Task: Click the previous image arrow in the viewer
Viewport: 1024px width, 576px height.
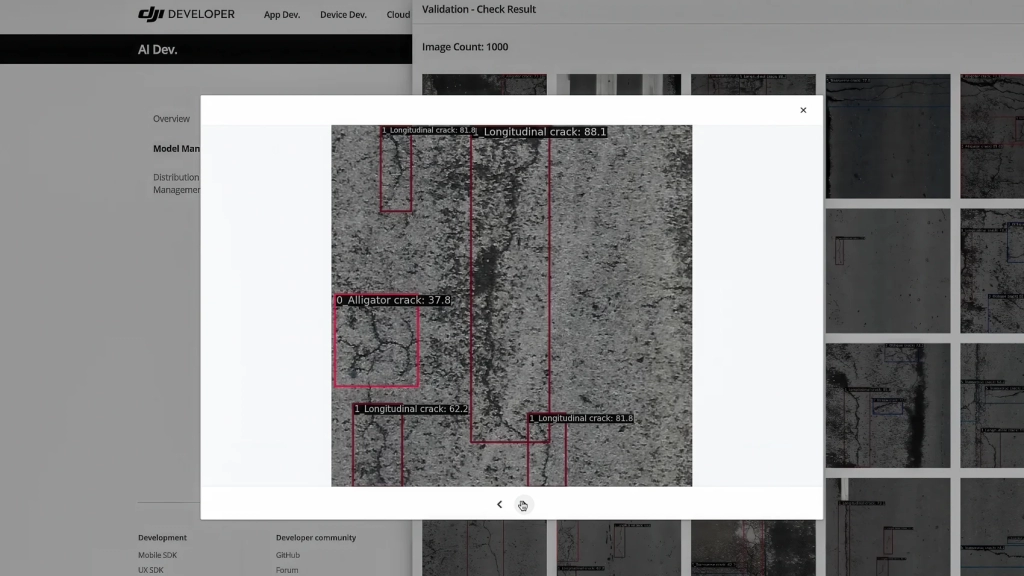Action: 499,504
